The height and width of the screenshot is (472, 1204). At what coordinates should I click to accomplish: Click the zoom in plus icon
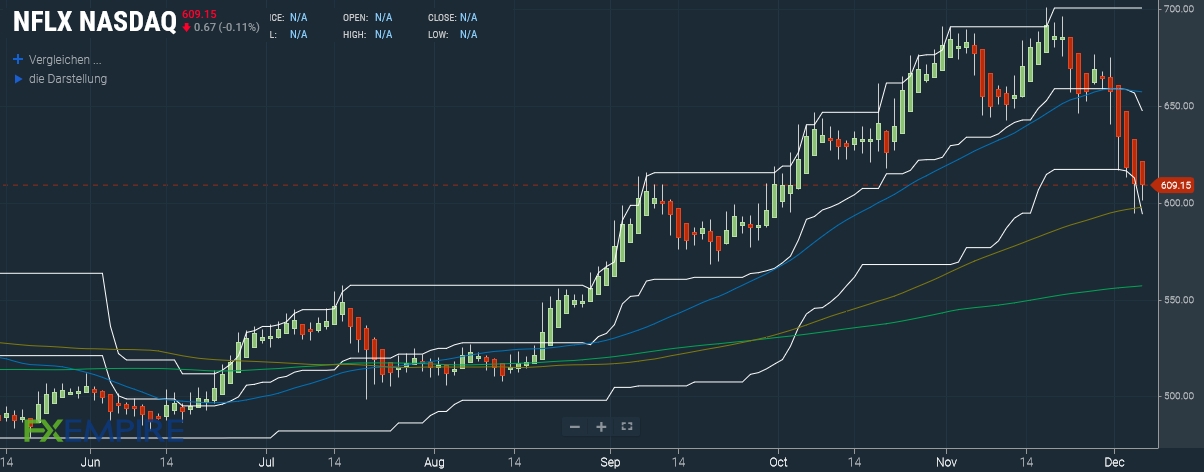601,427
